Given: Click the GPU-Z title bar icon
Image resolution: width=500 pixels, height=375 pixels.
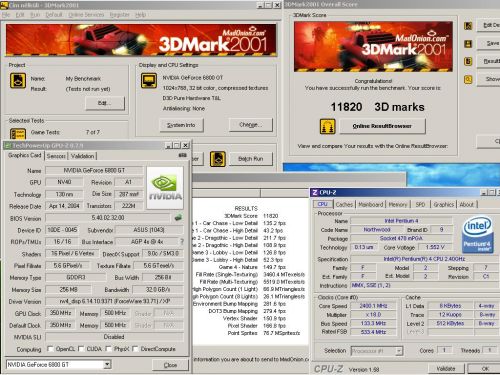Looking at the screenshot, I should point(8,145).
